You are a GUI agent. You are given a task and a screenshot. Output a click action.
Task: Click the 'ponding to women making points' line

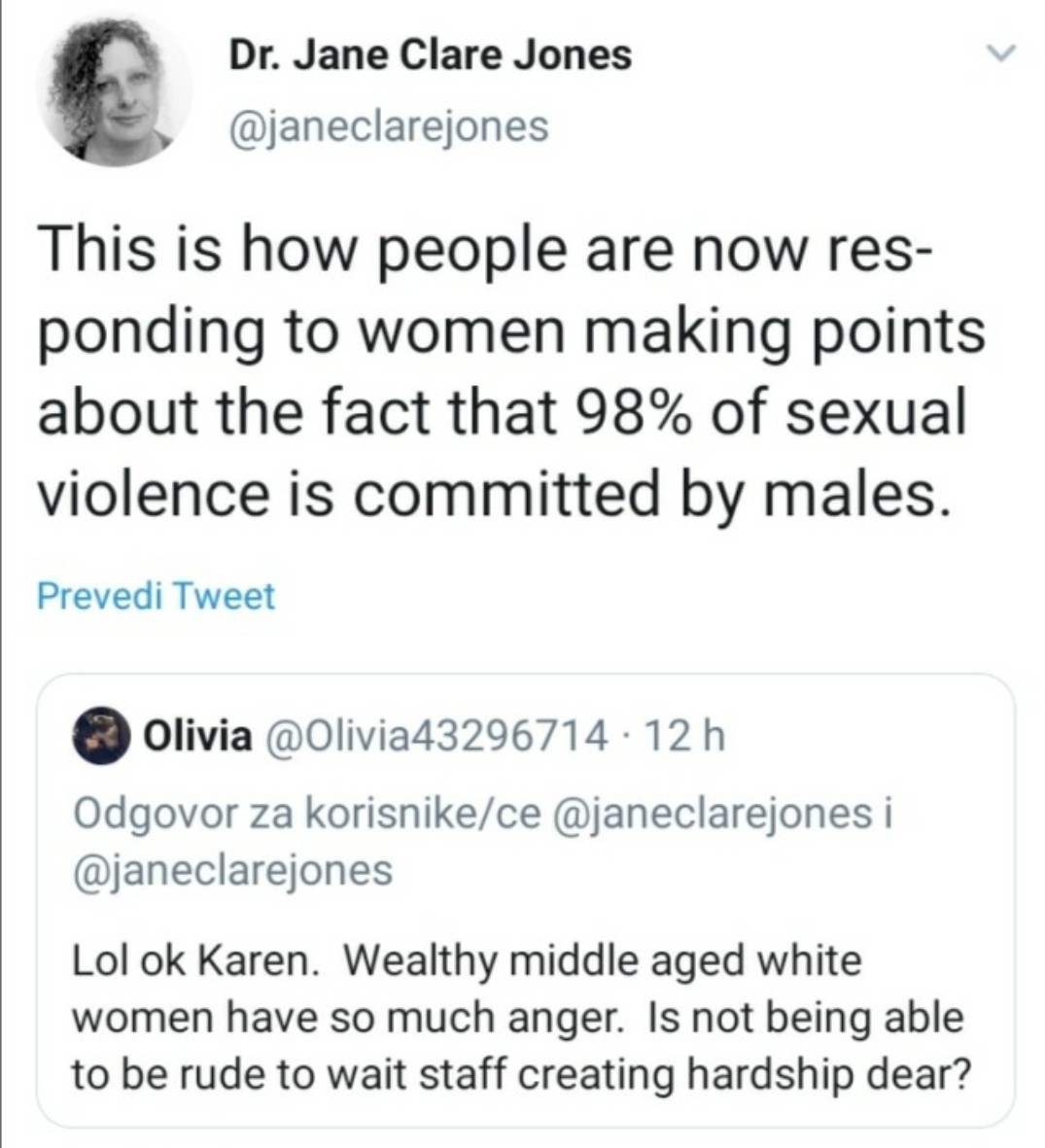coord(510,331)
